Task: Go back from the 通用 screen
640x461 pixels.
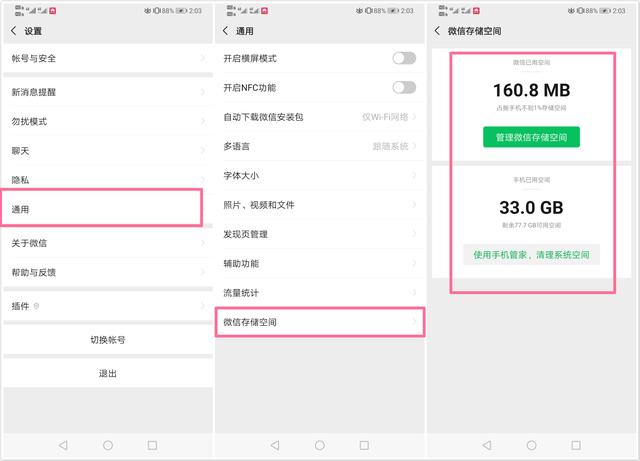Action: point(225,31)
